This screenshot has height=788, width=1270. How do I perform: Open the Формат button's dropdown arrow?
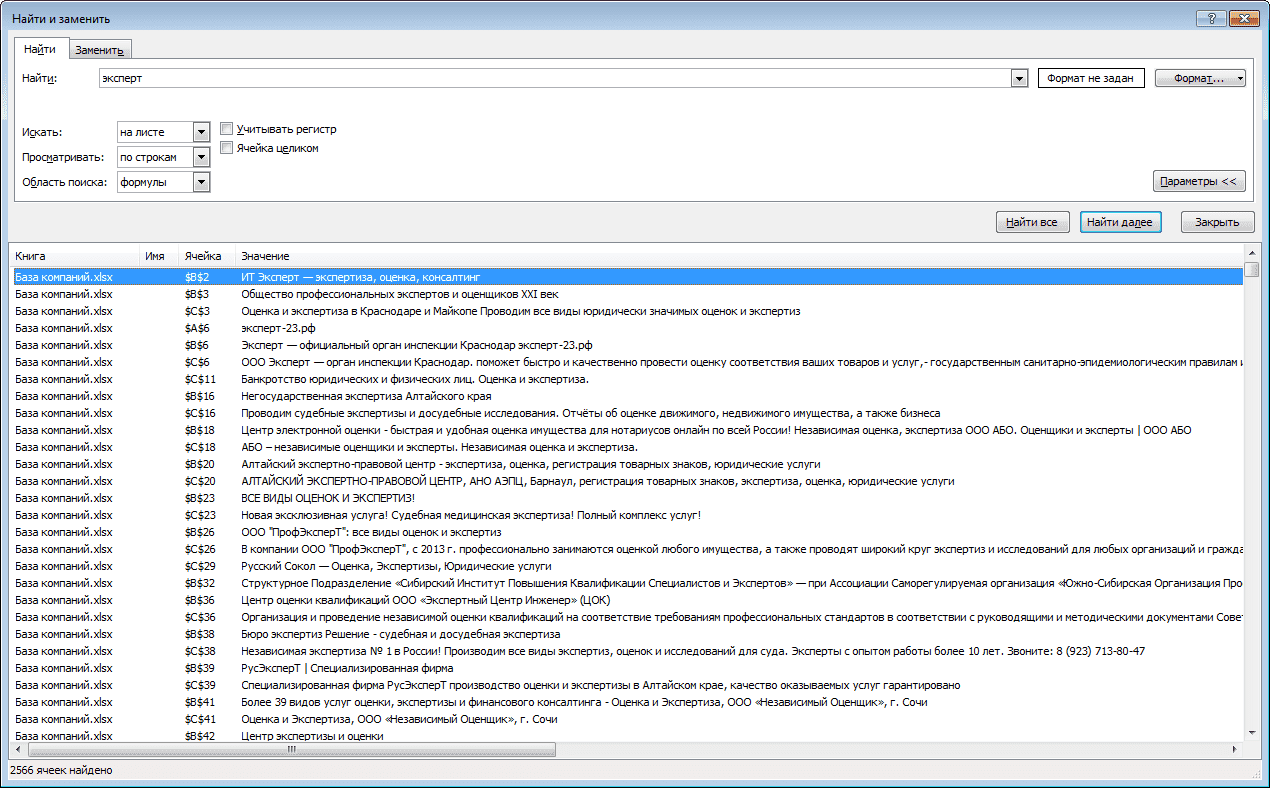1240,78
